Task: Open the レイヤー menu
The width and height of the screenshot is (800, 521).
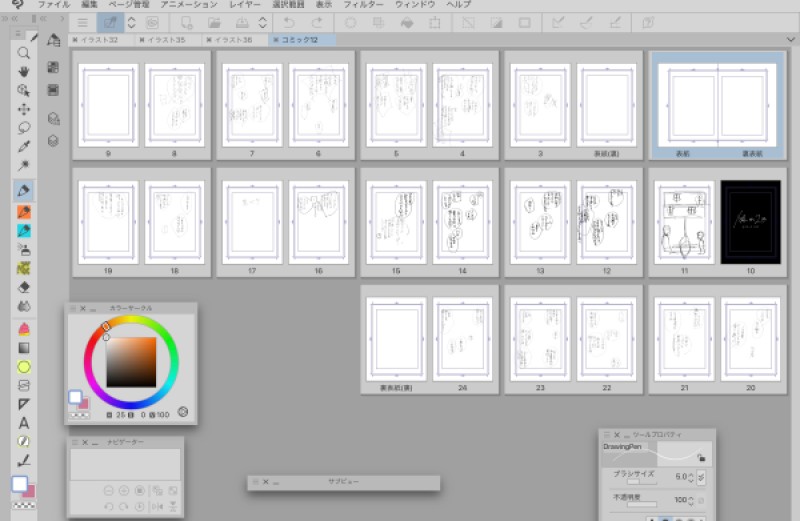Action: (x=245, y=5)
